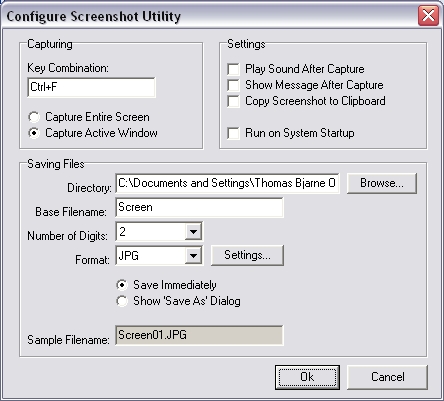Enable Copy Screenshot to Clipboard
This screenshot has height=401, width=444.
pos(233,101)
